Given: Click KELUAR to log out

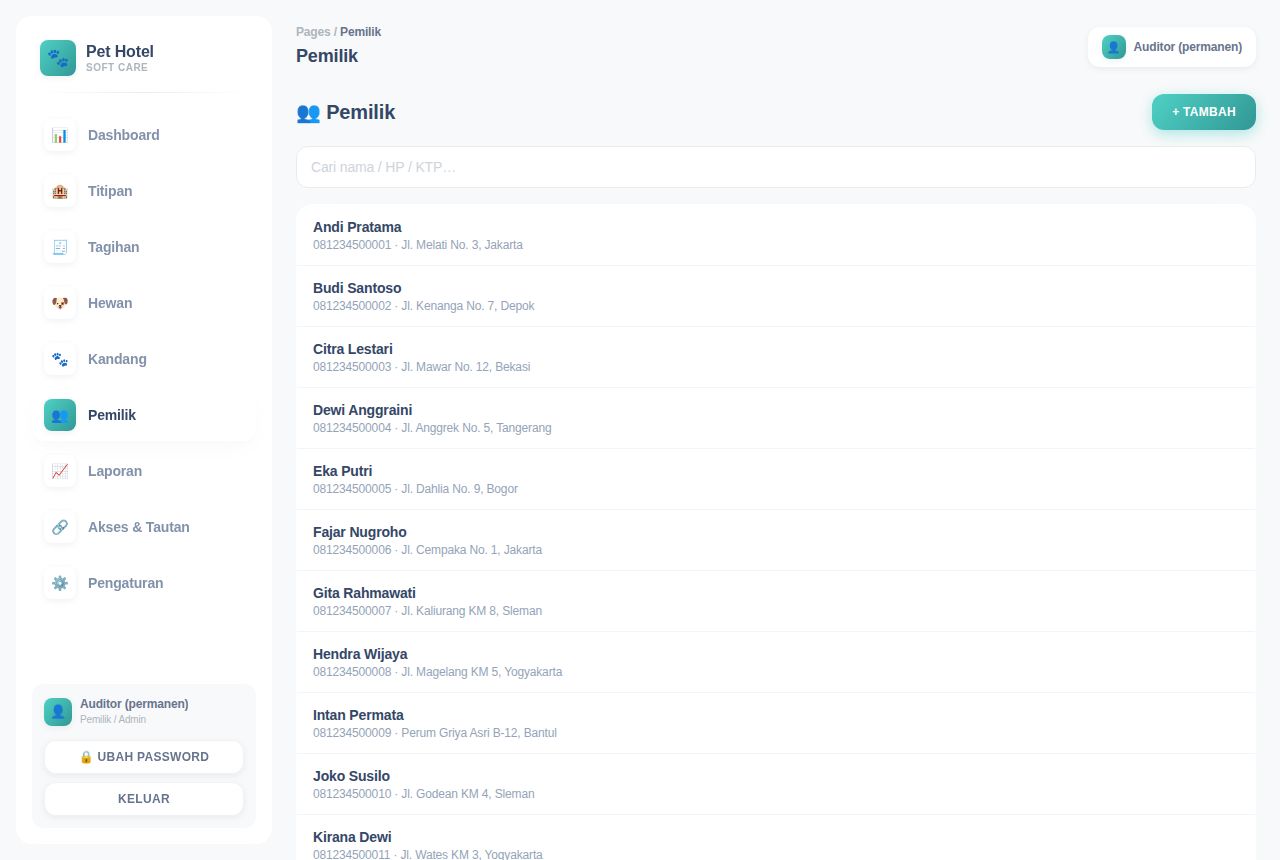Looking at the screenshot, I should coord(144,799).
